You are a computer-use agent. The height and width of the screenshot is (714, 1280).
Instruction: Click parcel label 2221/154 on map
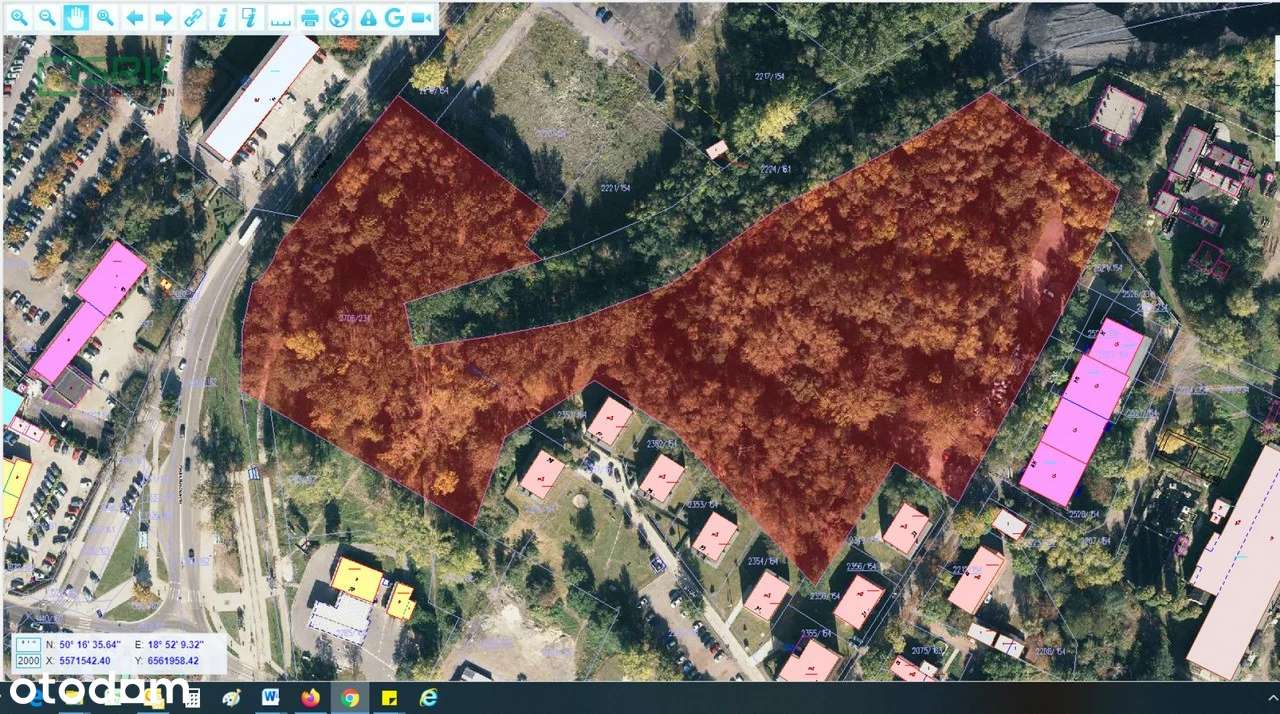pyautogui.click(x=614, y=188)
